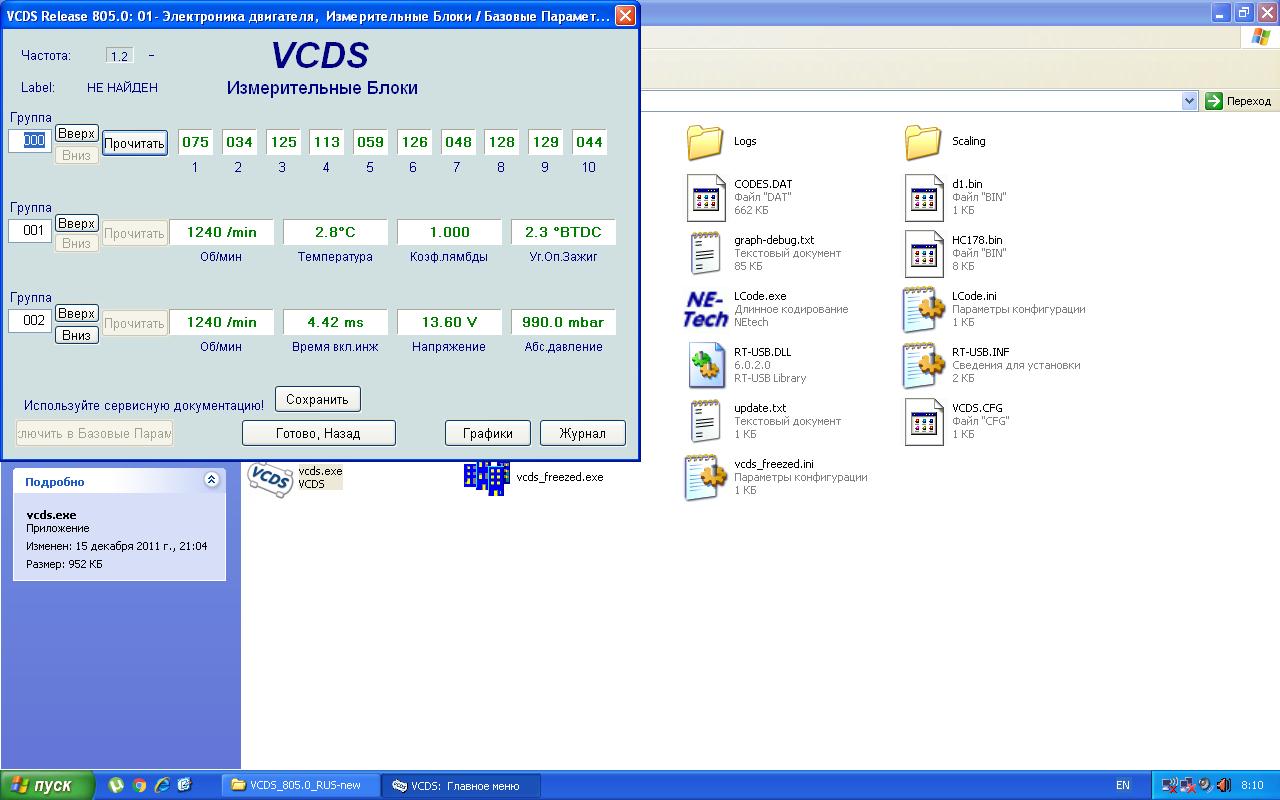Open the Logs folder
The image size is (1280, 800).
point(705,142)
